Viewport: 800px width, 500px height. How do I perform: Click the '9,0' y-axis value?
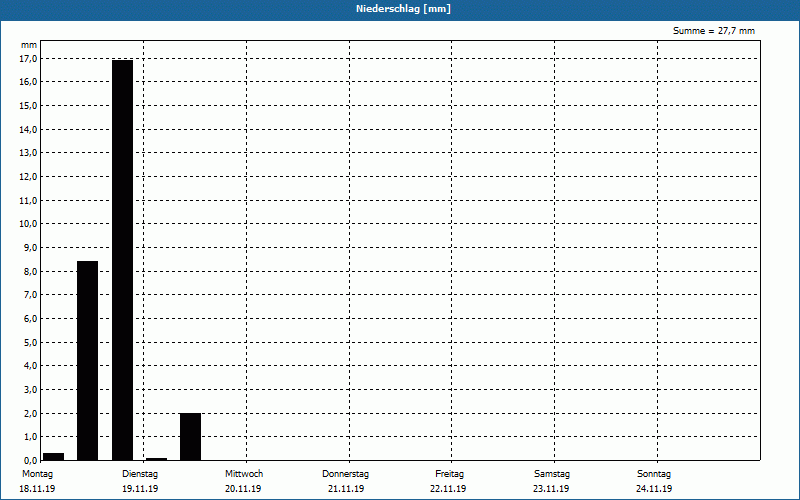30,247
